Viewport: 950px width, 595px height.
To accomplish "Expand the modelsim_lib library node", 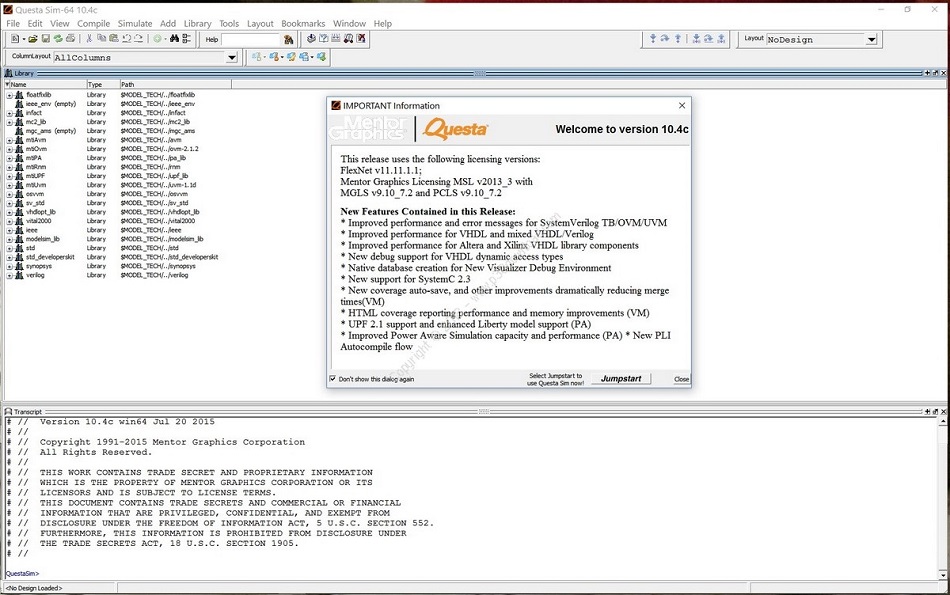I will tap(10, 239).
